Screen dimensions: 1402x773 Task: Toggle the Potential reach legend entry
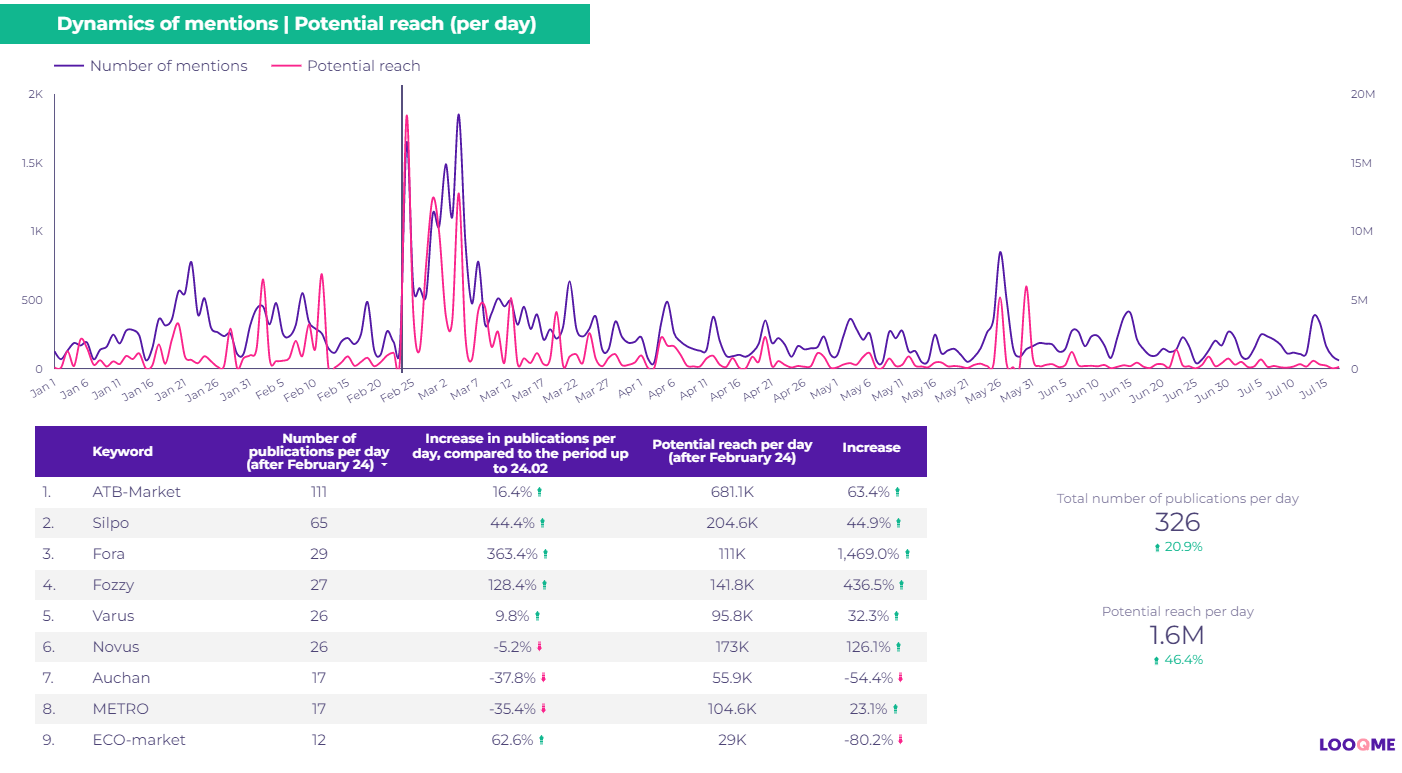pos(346,66)
